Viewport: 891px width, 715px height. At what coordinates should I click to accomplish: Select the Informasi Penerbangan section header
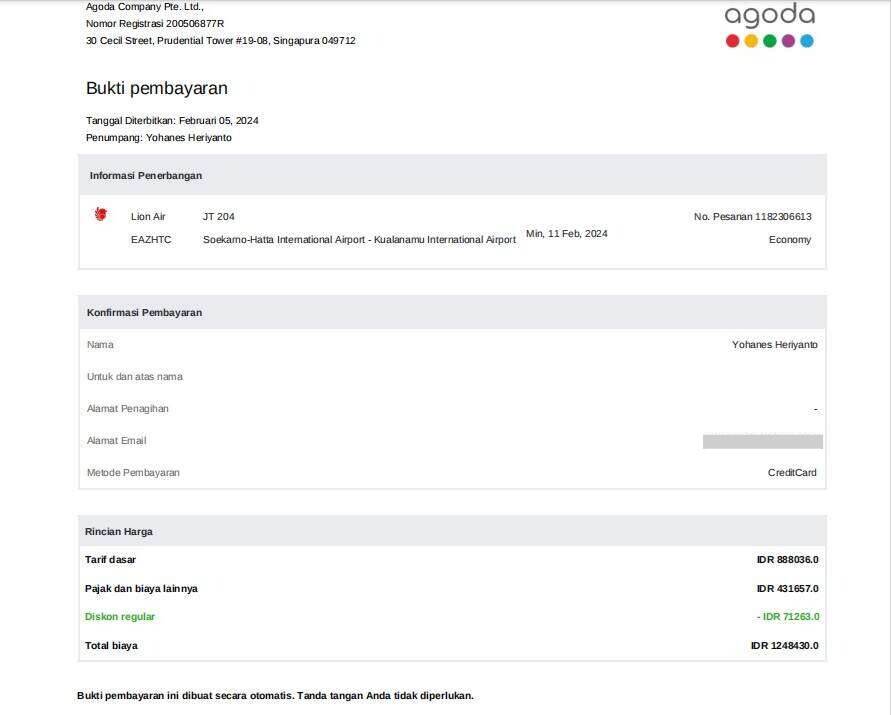146,175
